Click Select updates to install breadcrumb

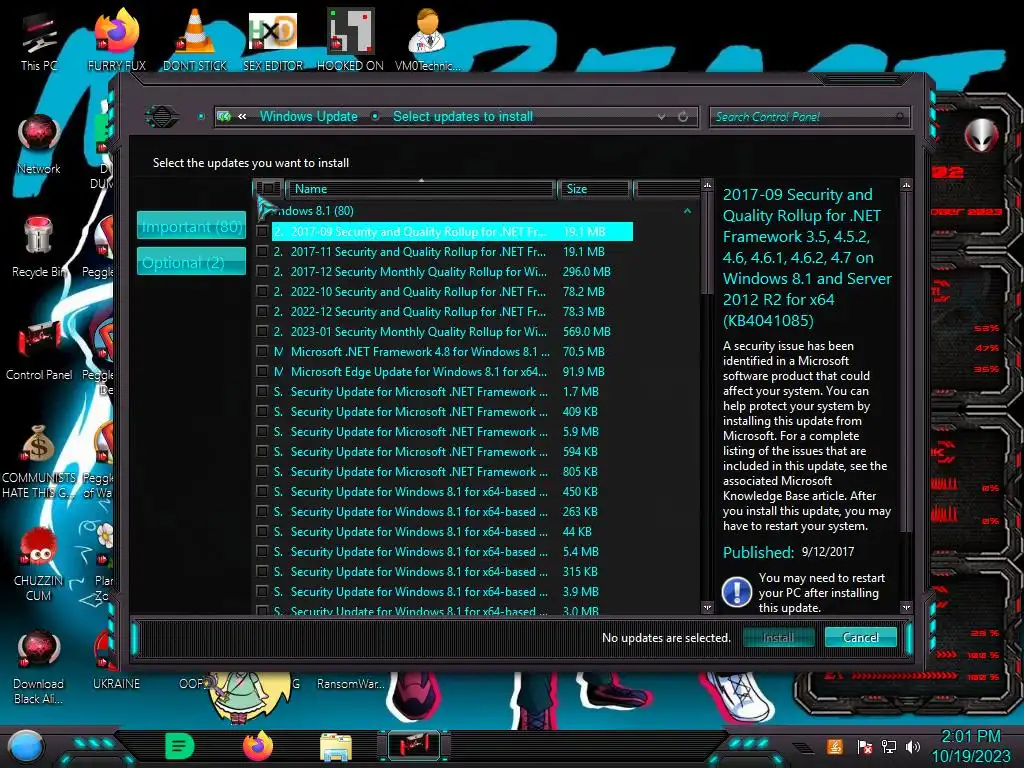click(463, 117)
